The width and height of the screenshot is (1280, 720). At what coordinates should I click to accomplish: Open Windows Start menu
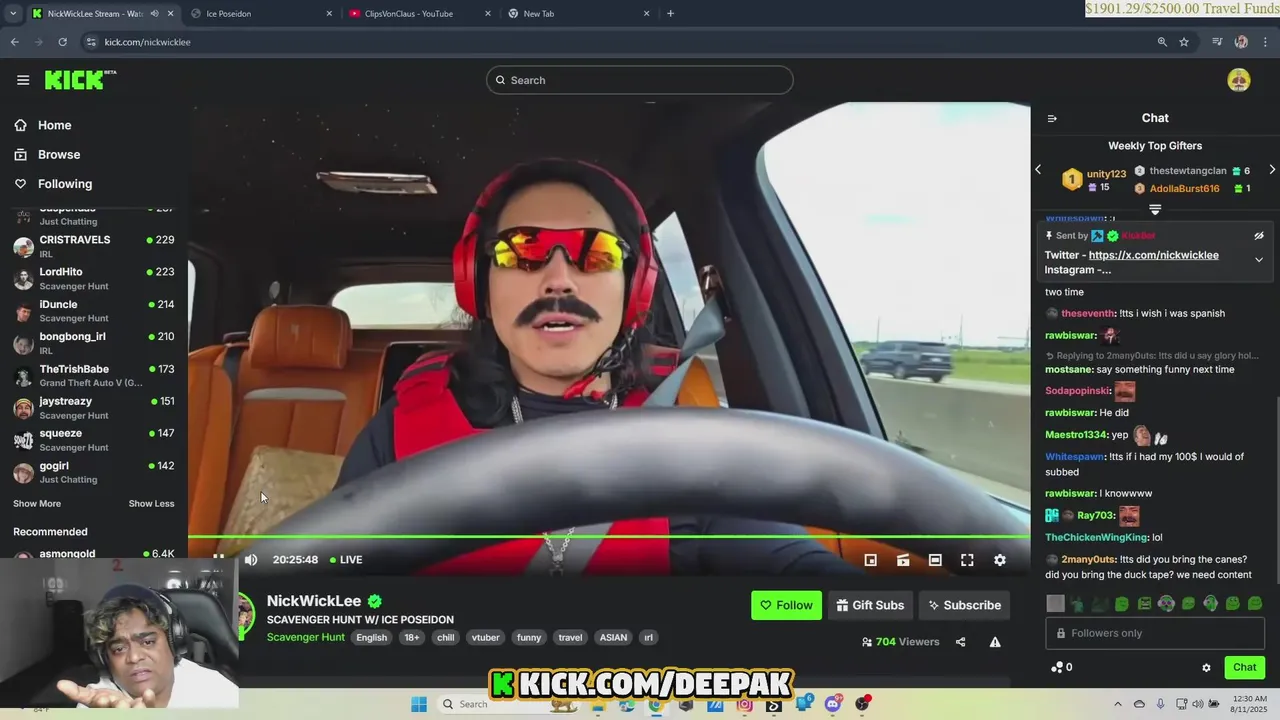point(418,704)
